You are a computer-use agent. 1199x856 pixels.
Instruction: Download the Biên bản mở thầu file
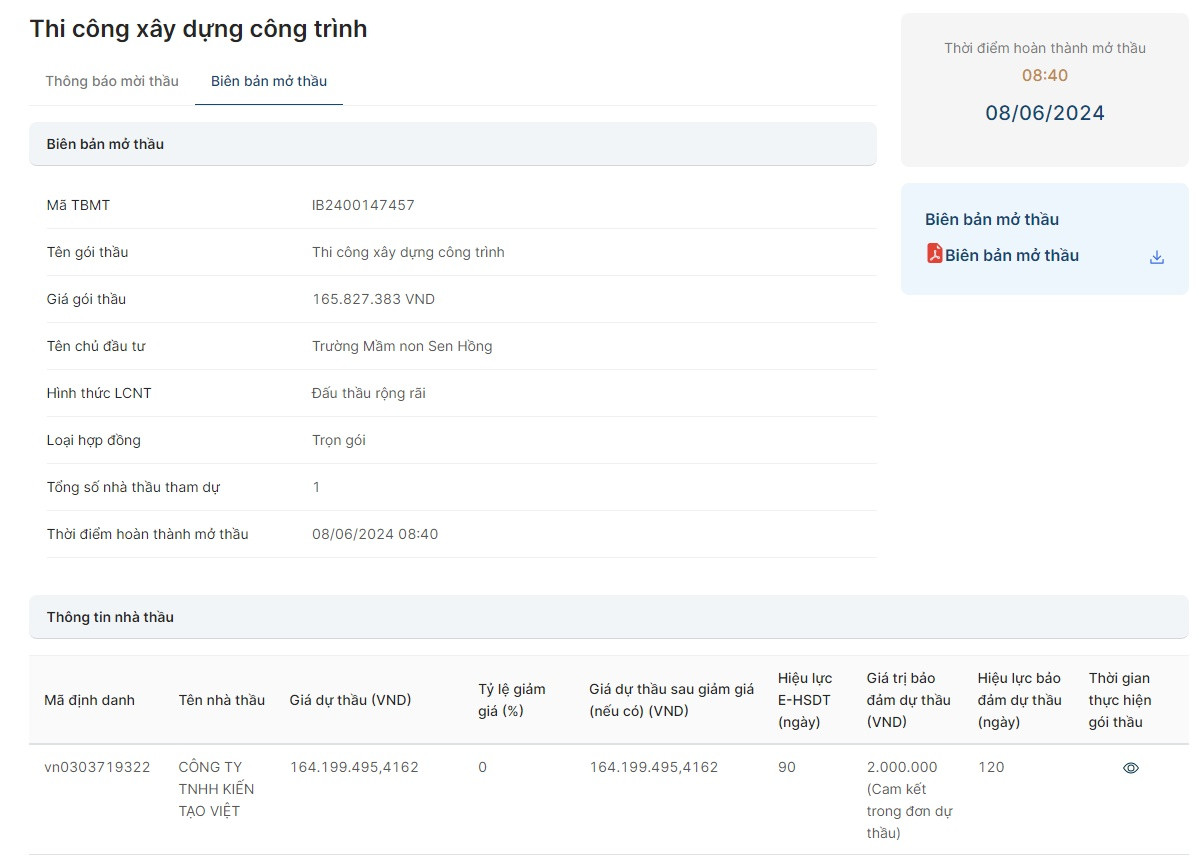click(x=1156, y=257)
